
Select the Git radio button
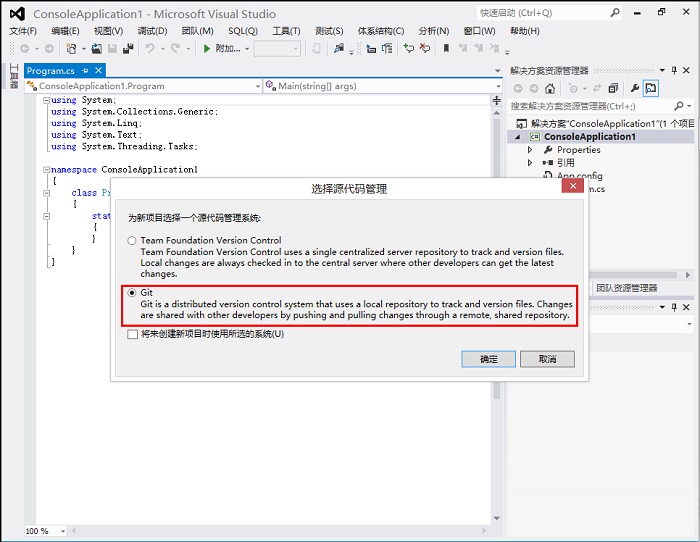[132, 293]
